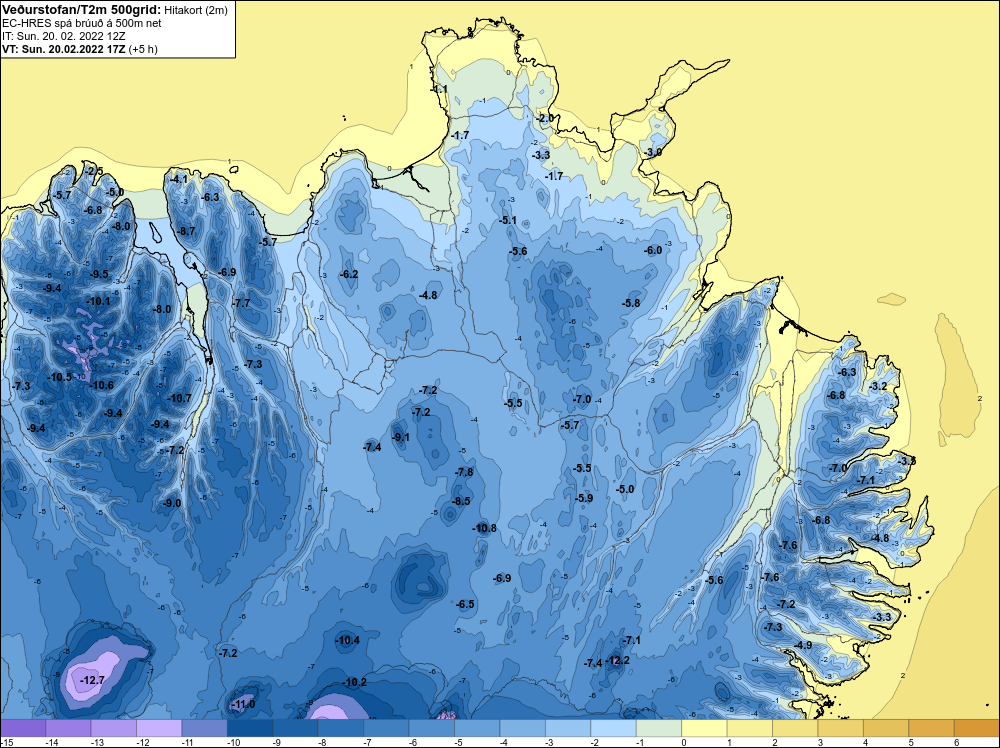The width and height of the screenshot is (1000, 748).
Task: Click legend swatch between -6 and -5
Action: 432,728
